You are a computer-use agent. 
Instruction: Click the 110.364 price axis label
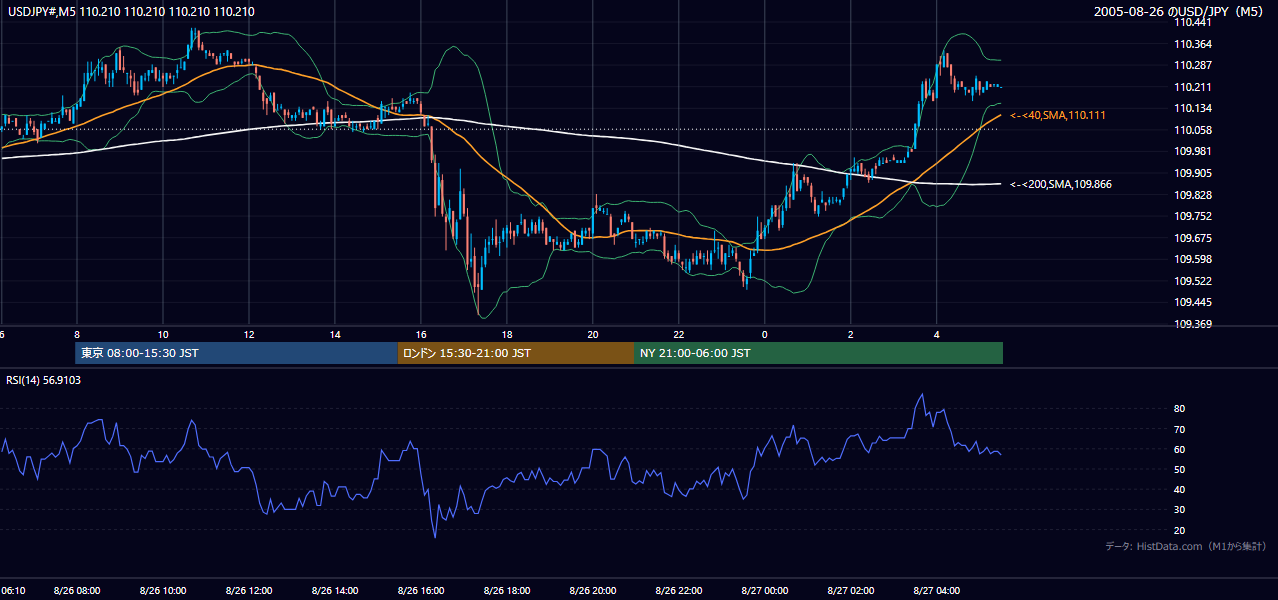click(x=1193, y=44)
